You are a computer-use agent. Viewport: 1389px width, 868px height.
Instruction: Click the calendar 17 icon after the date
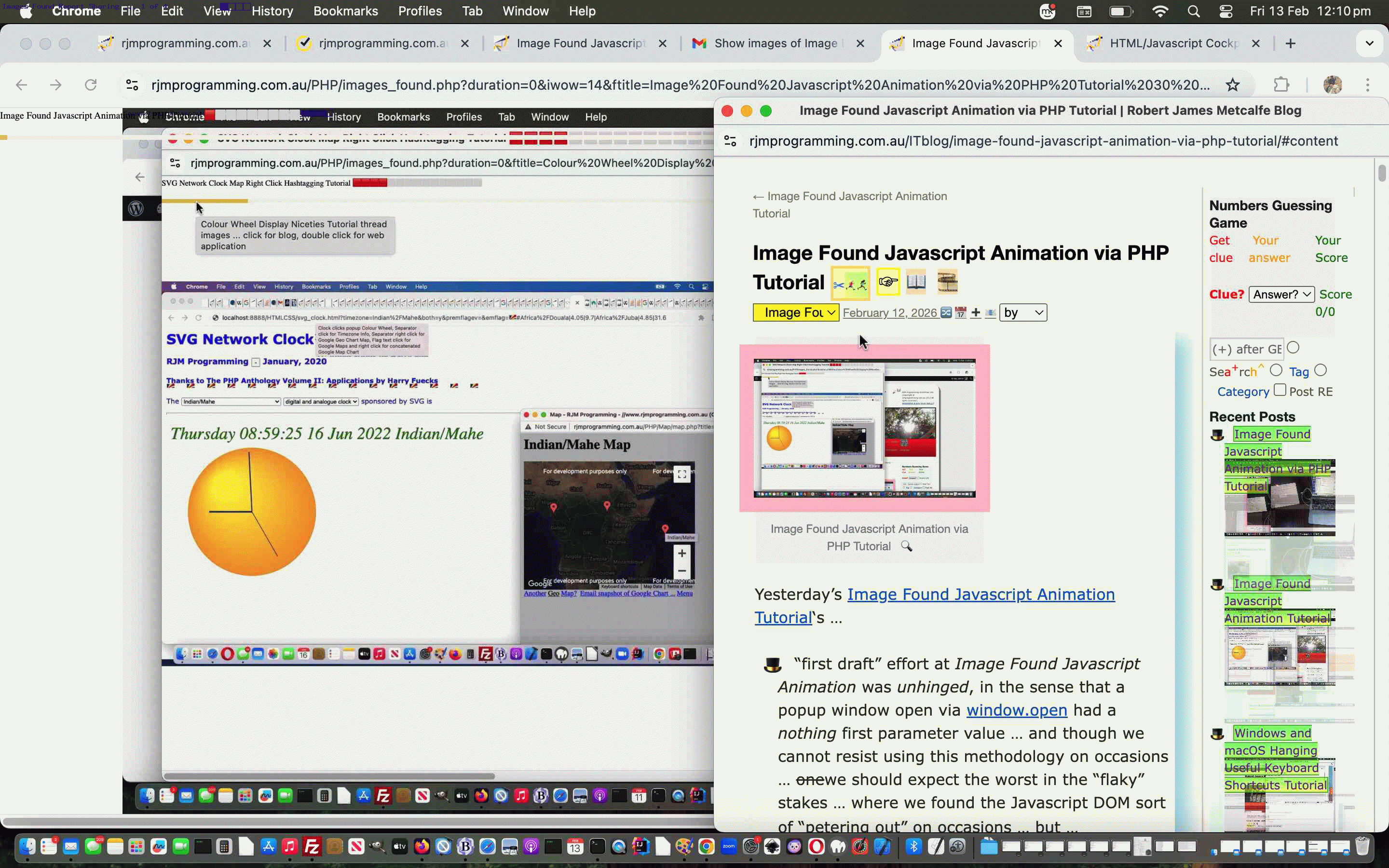[961, 313]
